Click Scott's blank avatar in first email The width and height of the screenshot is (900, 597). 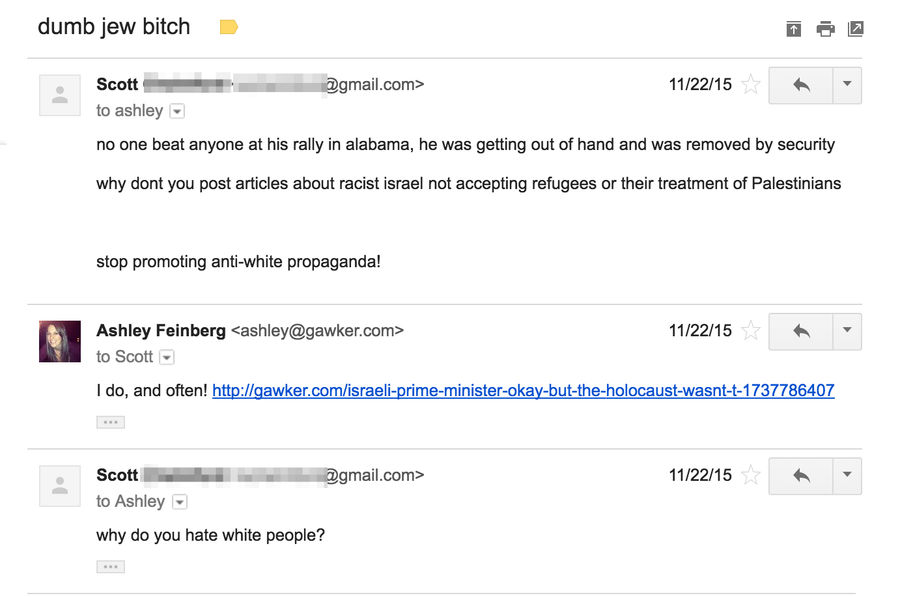(60, 95)
